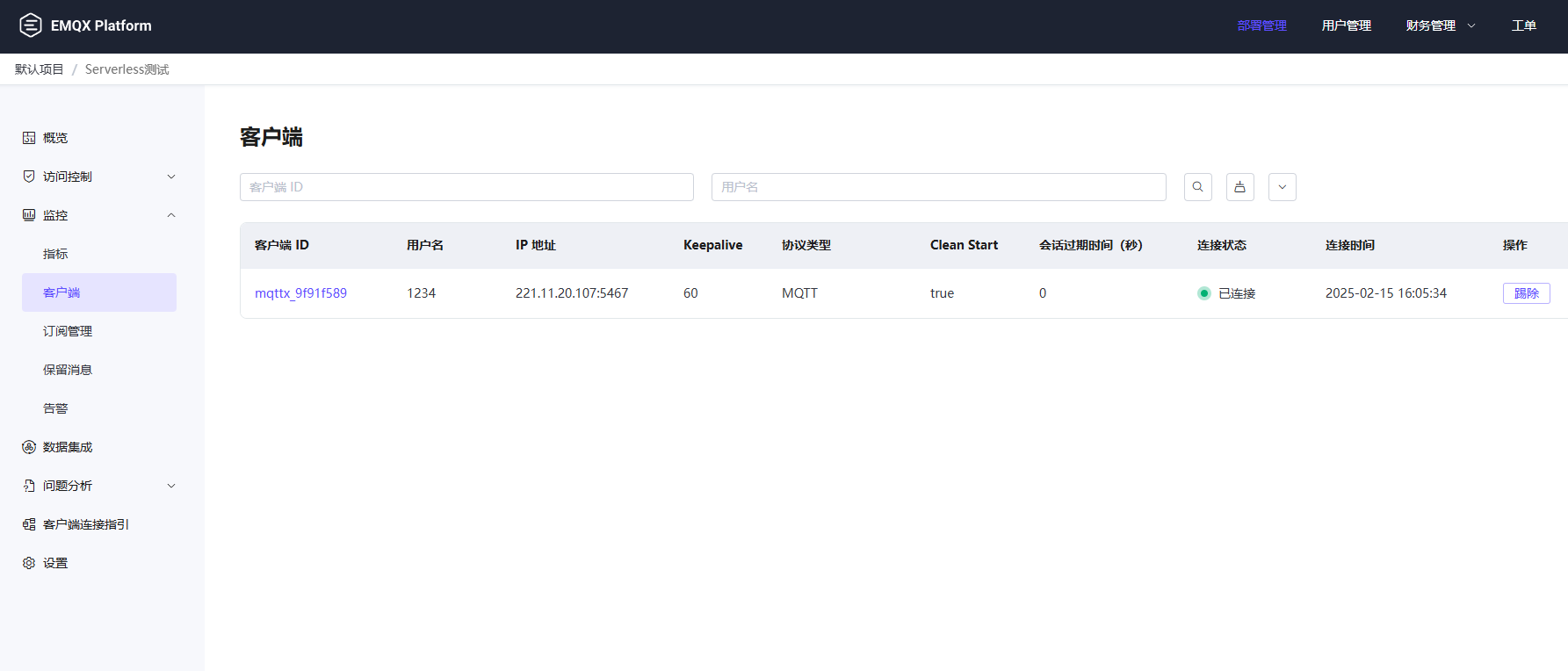
Task: Expand more search filters chevron button
Action: (1282, 187)
